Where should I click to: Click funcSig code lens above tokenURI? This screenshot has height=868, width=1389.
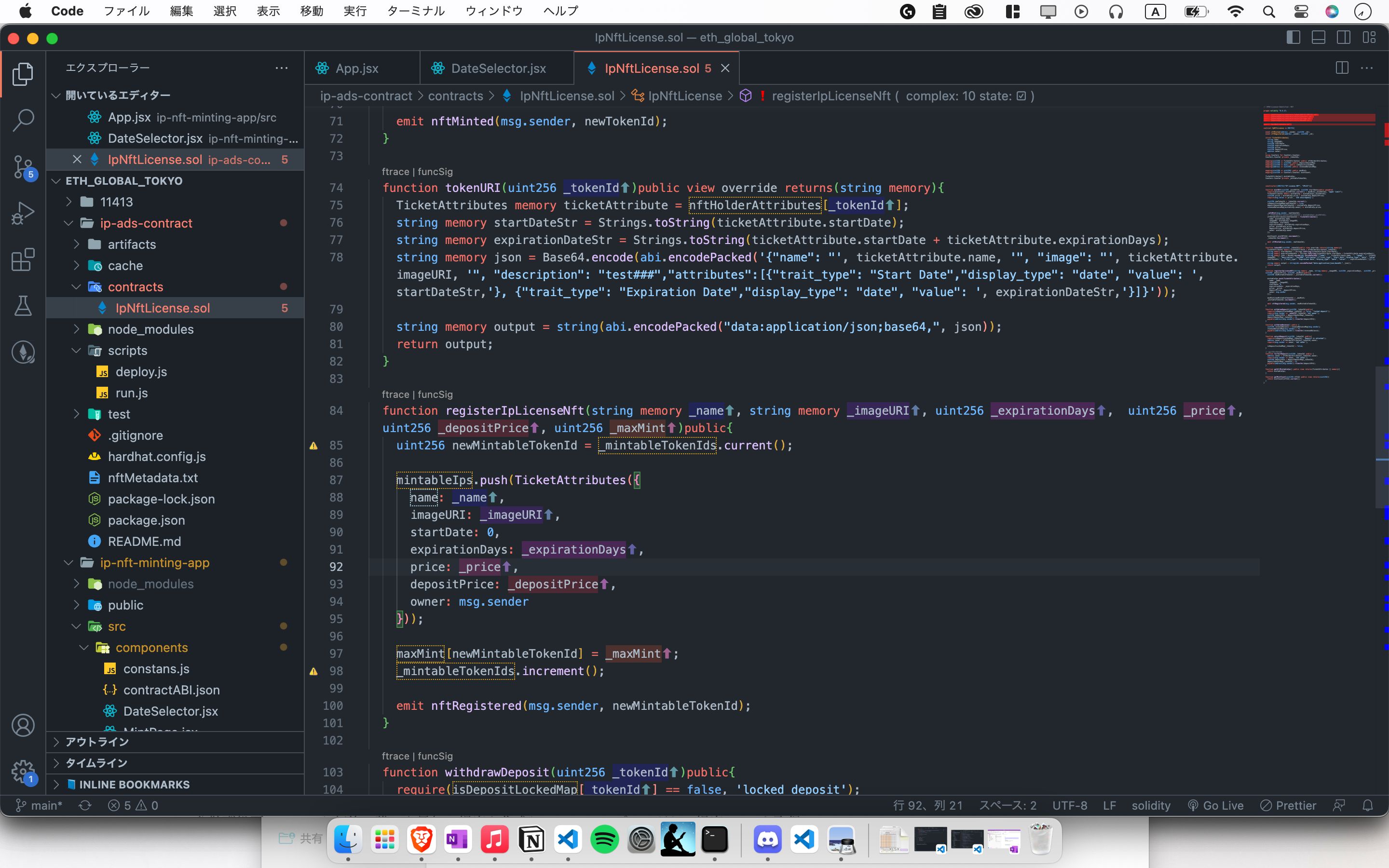[435, 172]
